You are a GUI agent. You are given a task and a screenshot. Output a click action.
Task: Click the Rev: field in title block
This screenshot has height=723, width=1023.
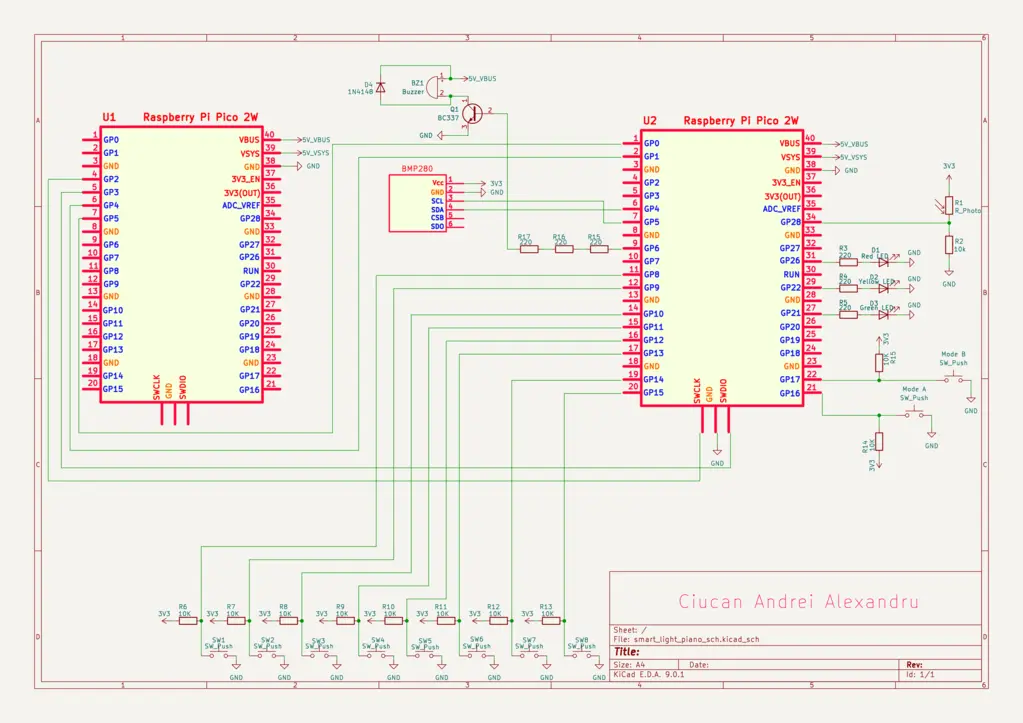point(914,665)
